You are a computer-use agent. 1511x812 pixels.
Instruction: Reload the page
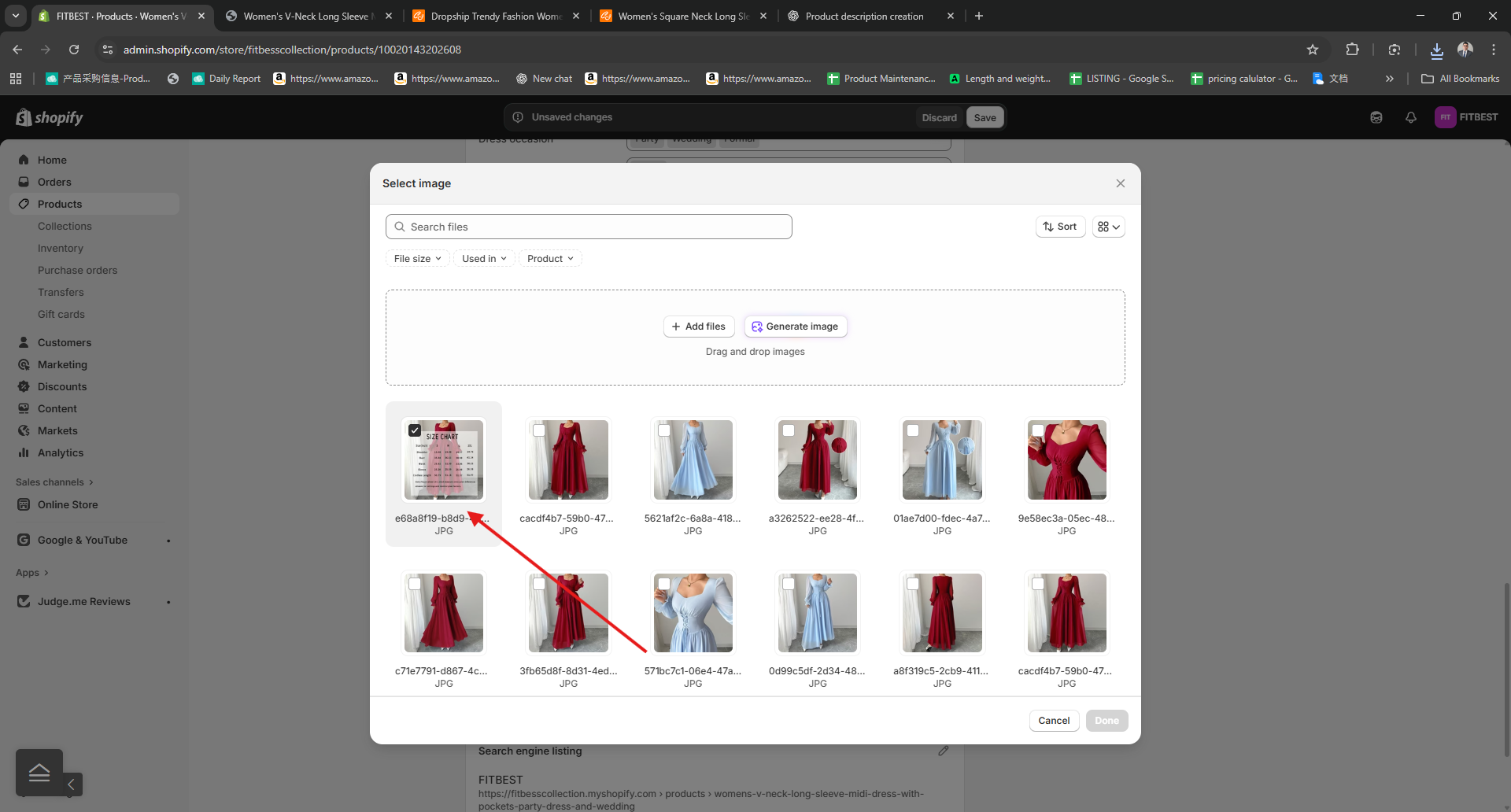(74, 50)
